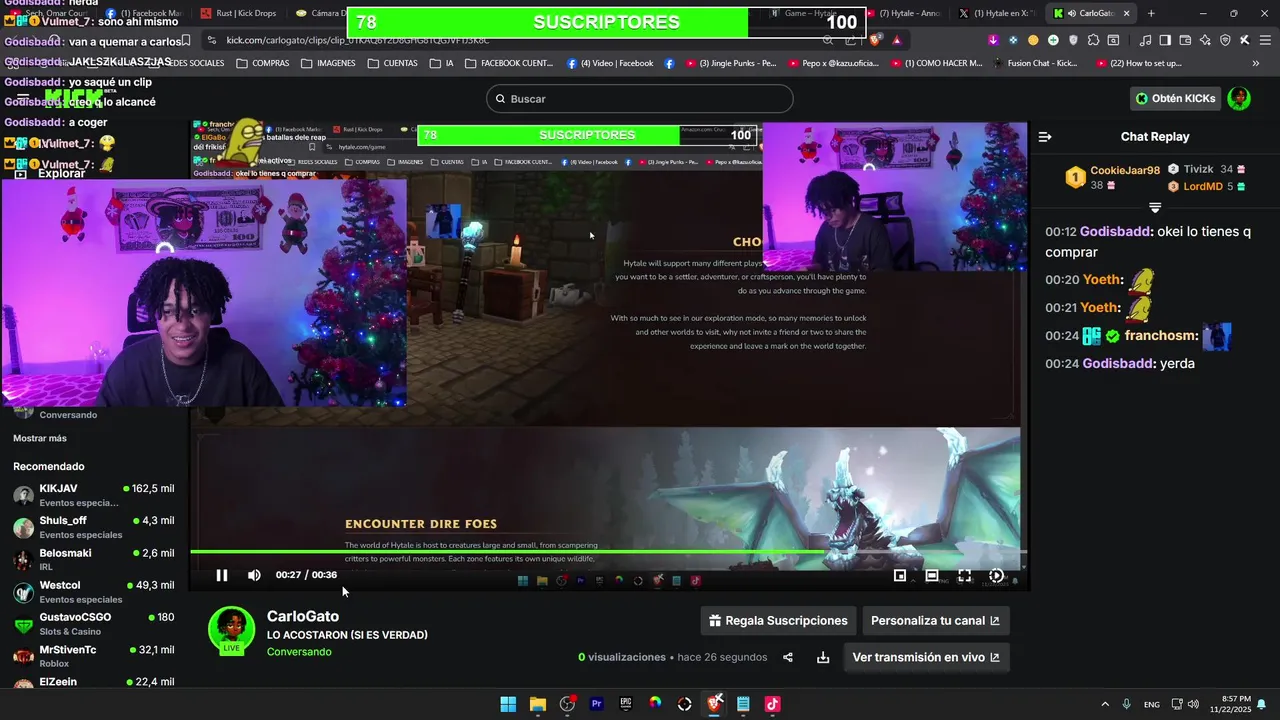This screenshot has width=1280, height=720.
Task: Open player playback settings icon
Action: coord(996,575)
